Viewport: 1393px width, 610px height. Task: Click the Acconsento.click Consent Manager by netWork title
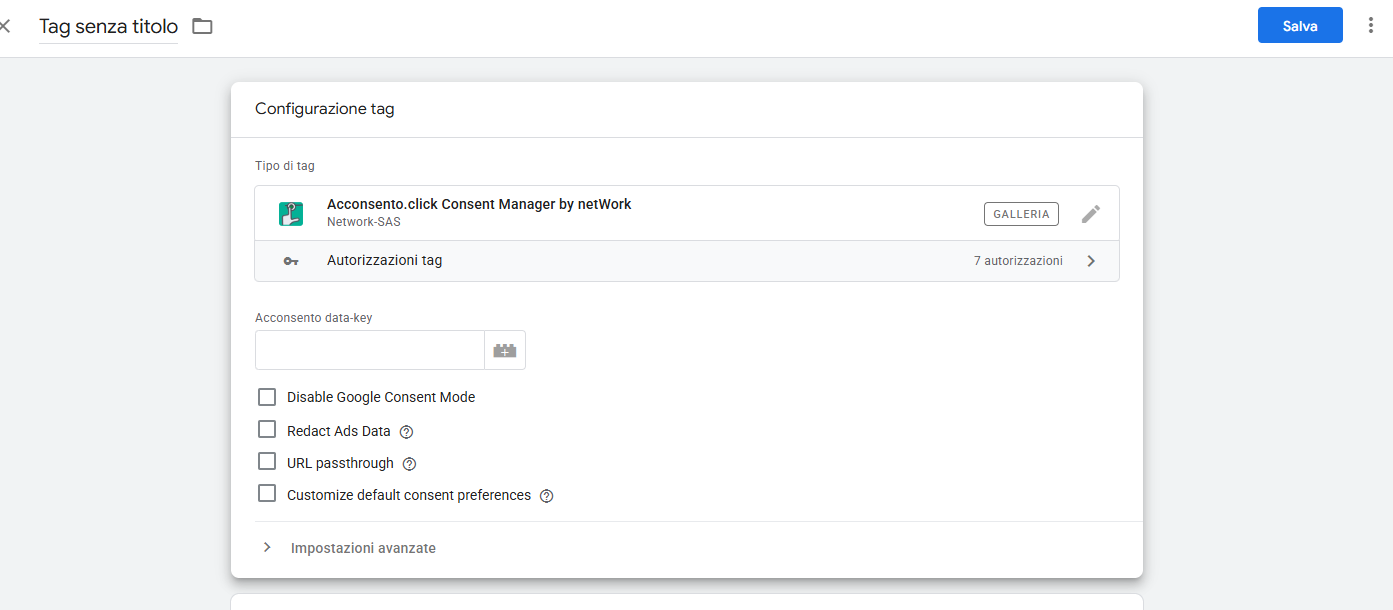(x=479, y=204)
